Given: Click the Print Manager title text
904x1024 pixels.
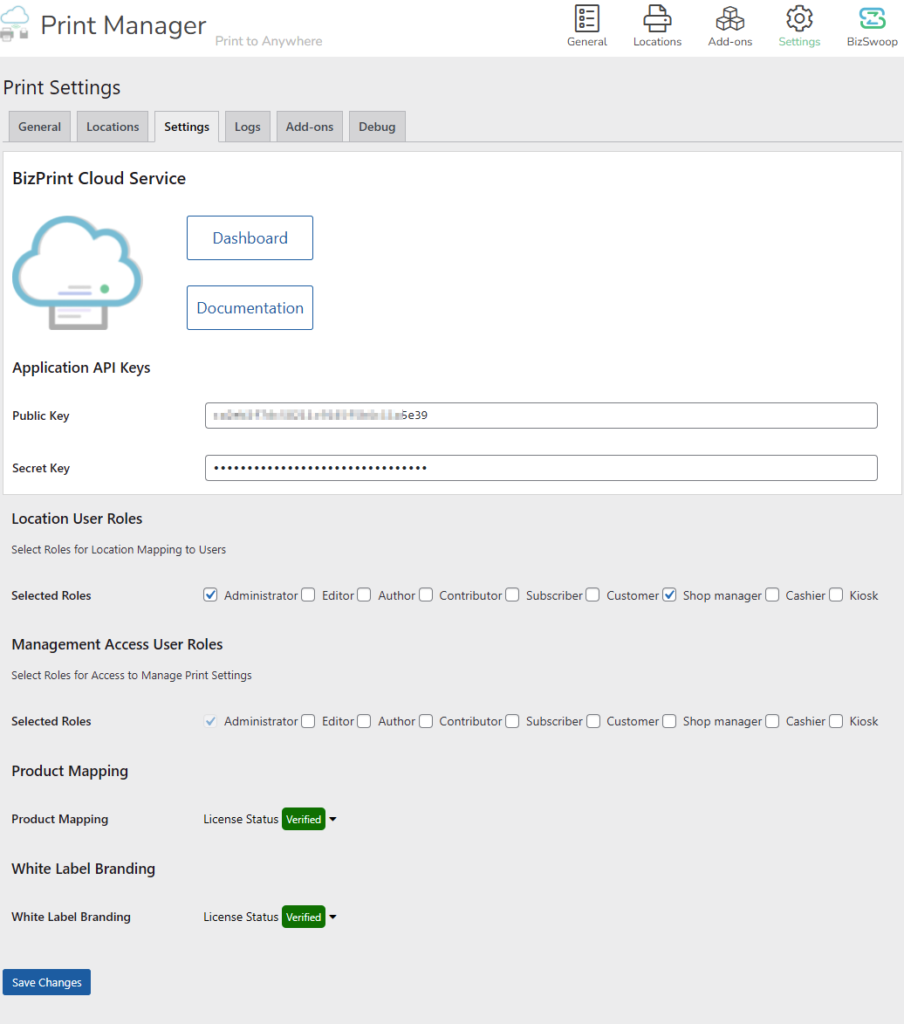Looking at the screenshot, I should 123,25.
